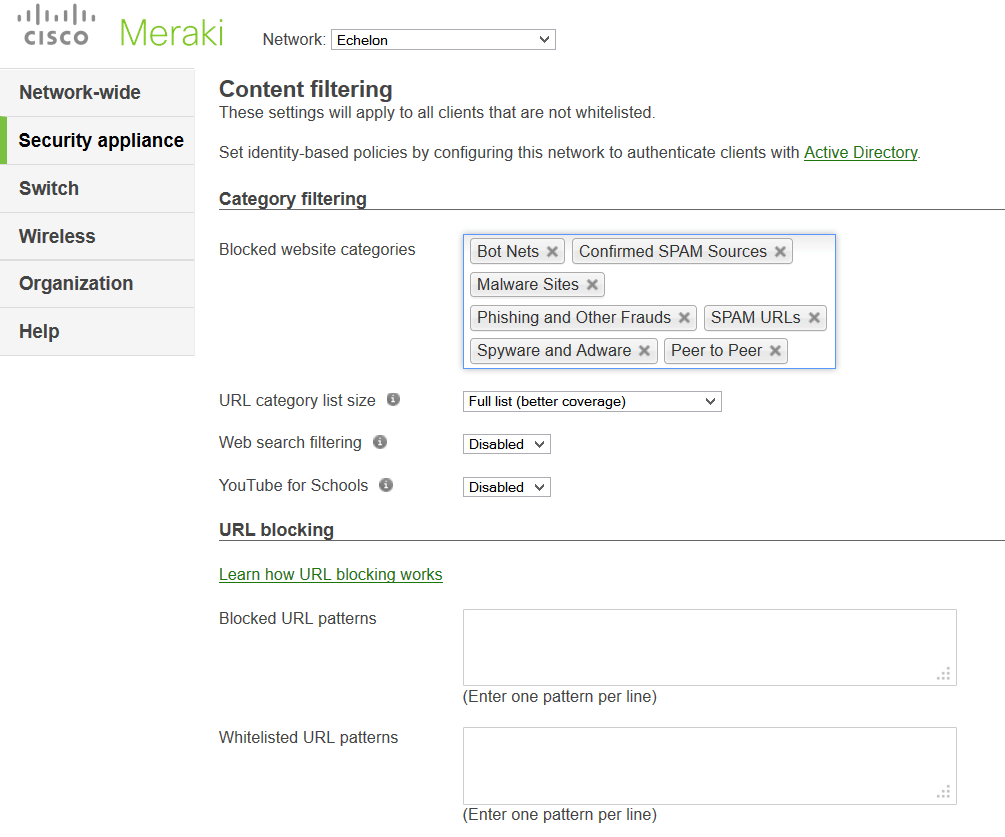
Task: Remove the SPAM URLs category tag
Action: pos(814,318)
